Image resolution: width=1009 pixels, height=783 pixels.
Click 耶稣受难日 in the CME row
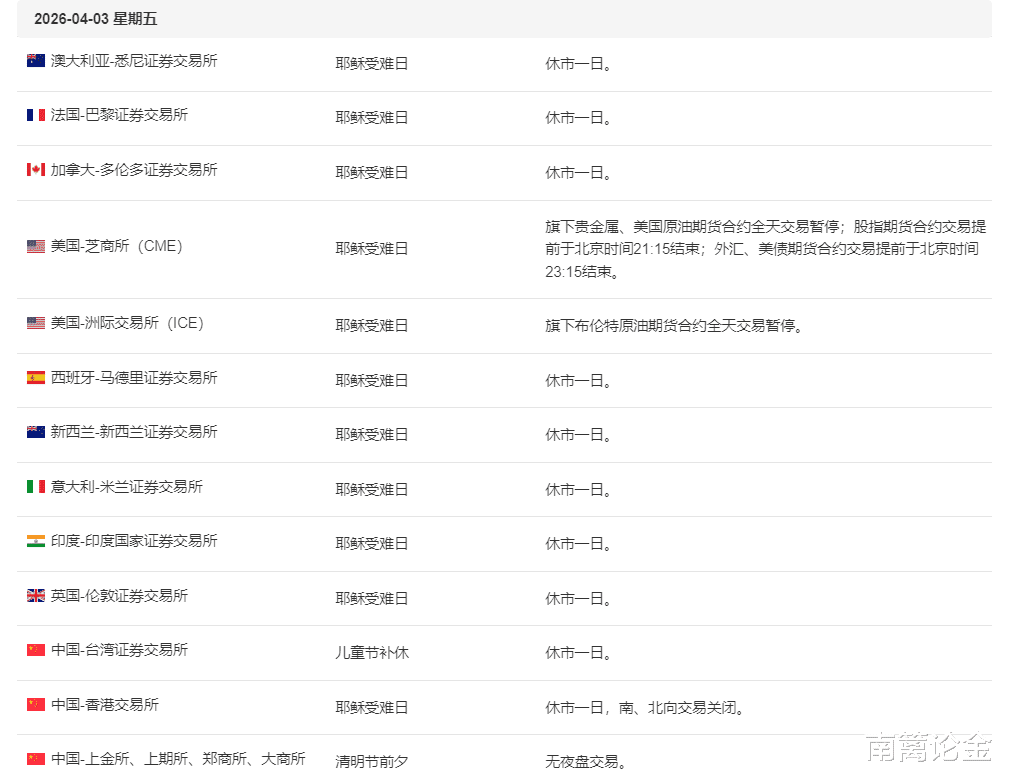(371, 248)
